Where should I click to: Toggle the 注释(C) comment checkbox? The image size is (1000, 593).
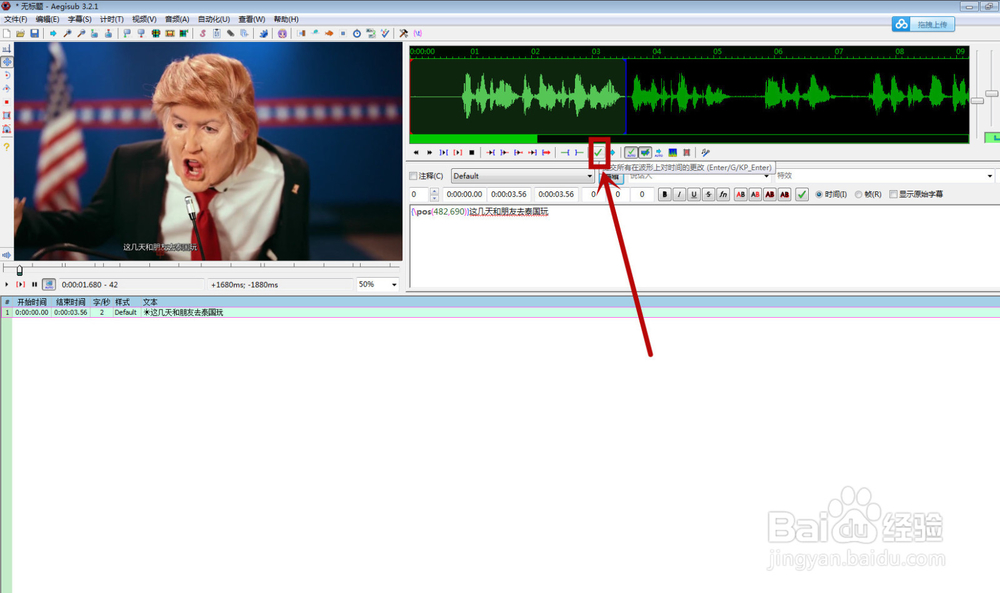coord(413,176)
